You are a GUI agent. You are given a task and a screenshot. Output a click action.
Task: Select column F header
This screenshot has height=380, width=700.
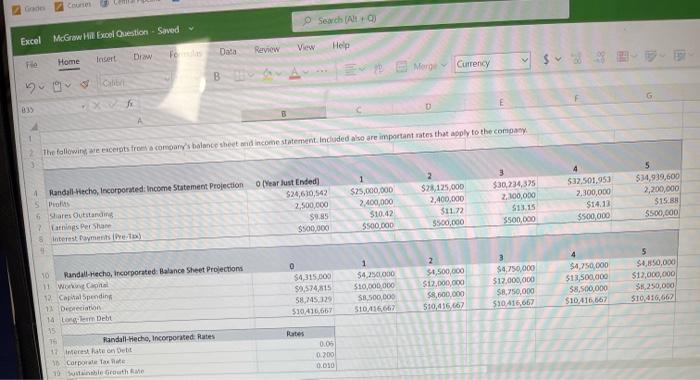pyautogui.click(x=575, y=99)
